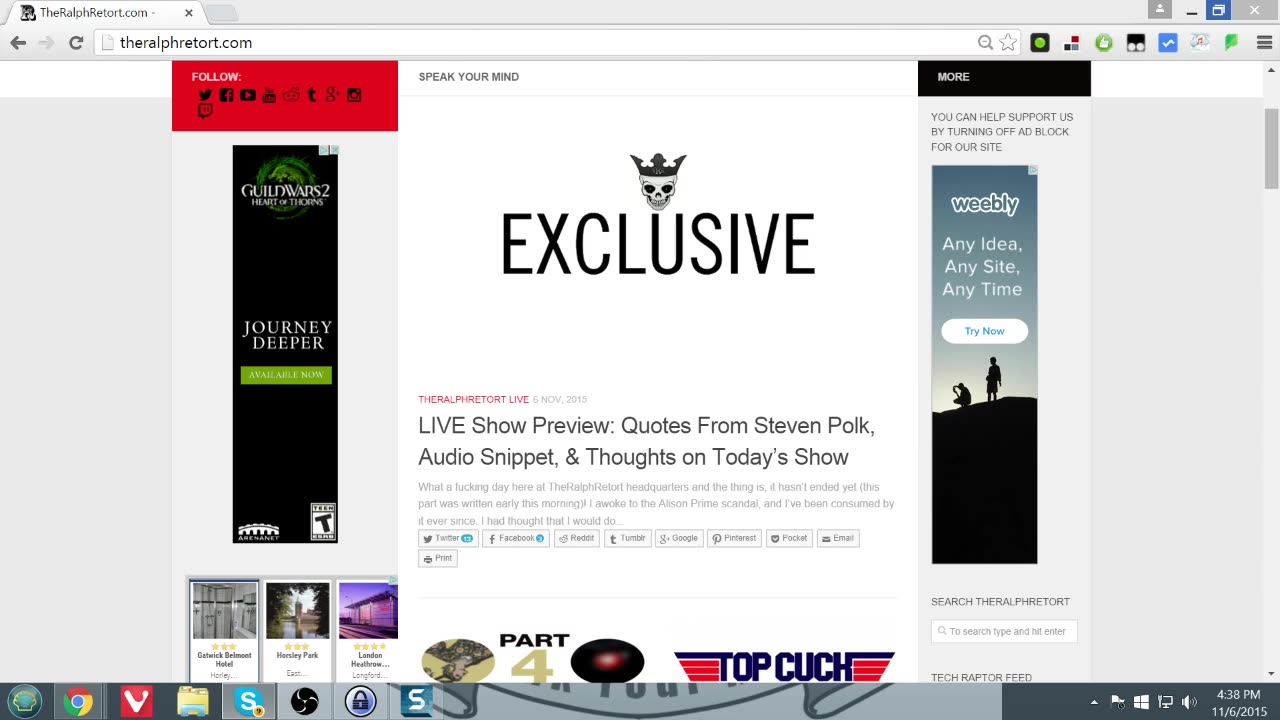Open the Twitter follow icon
This screenshot has height=720, width=1280.
coord(205,95)
